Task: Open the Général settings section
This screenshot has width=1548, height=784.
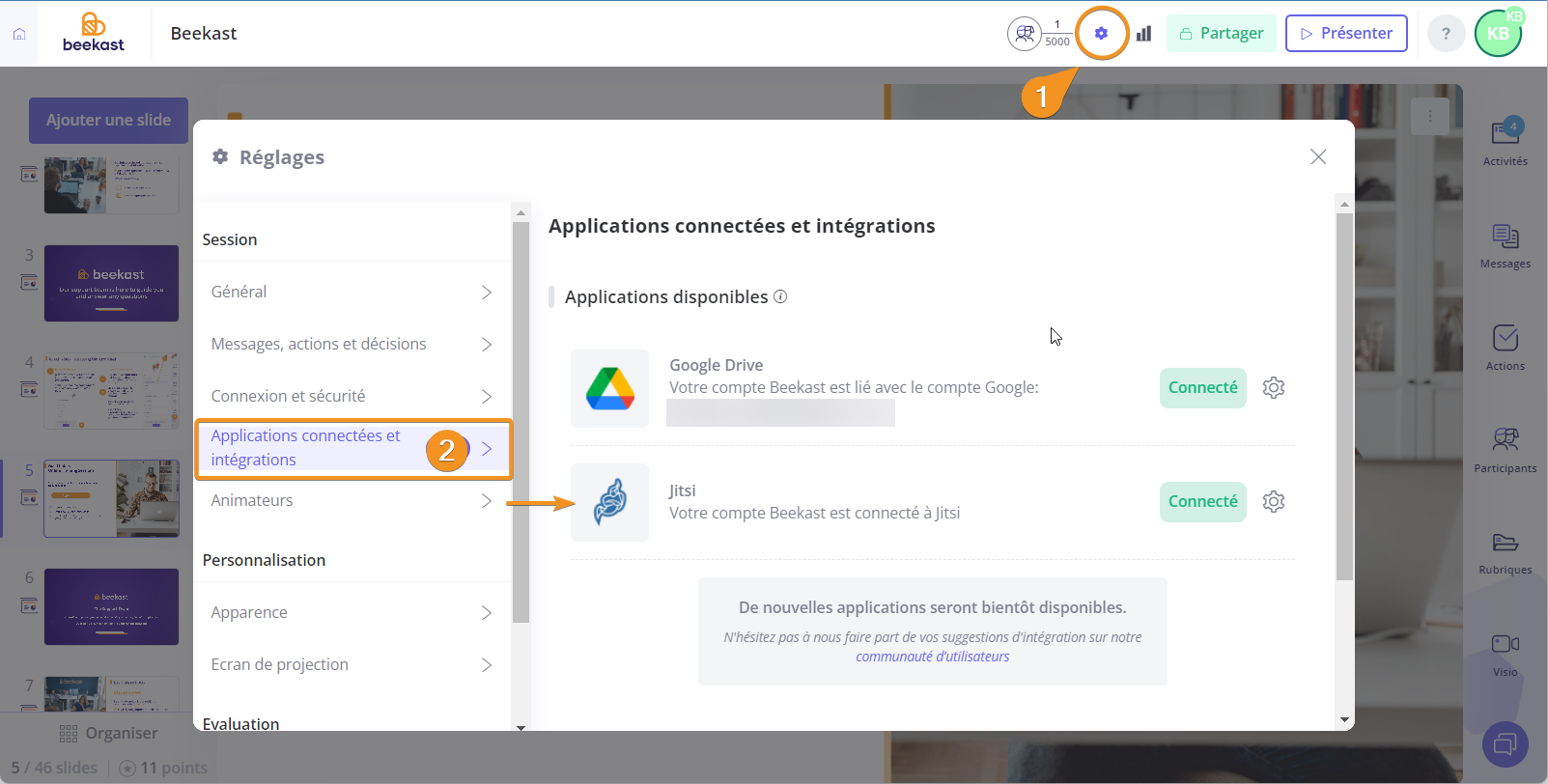Action: click(x=352, y=292)
